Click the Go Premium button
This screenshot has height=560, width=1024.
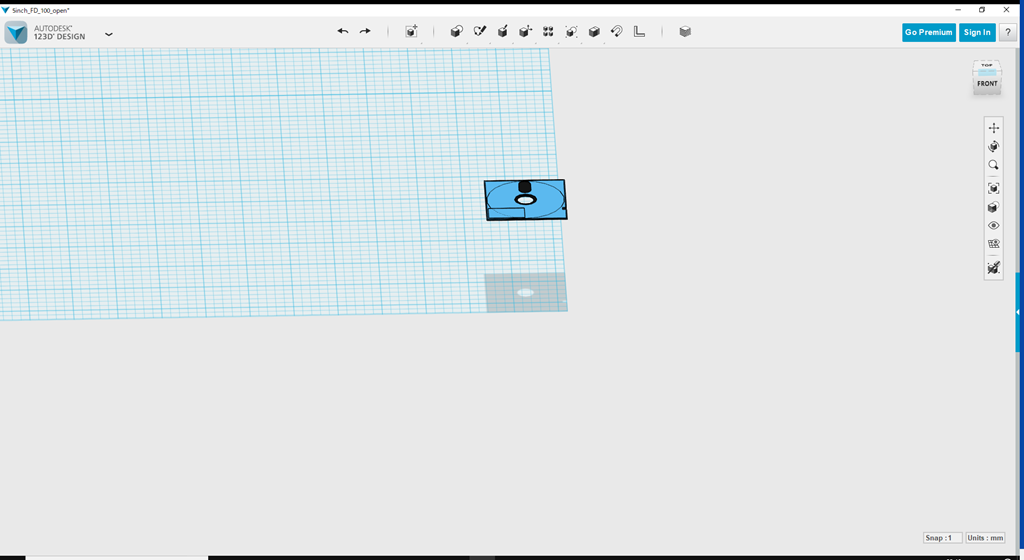(928, 32)
